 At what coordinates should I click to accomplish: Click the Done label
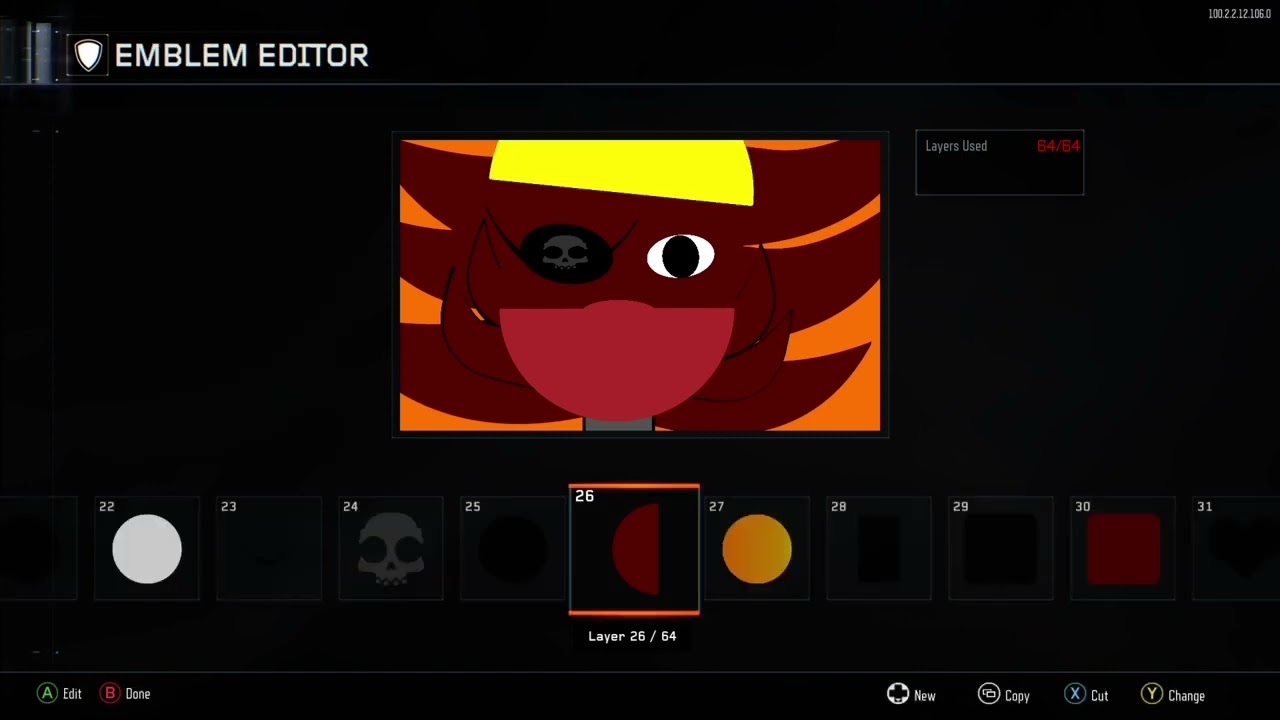(x=138, y=694)
